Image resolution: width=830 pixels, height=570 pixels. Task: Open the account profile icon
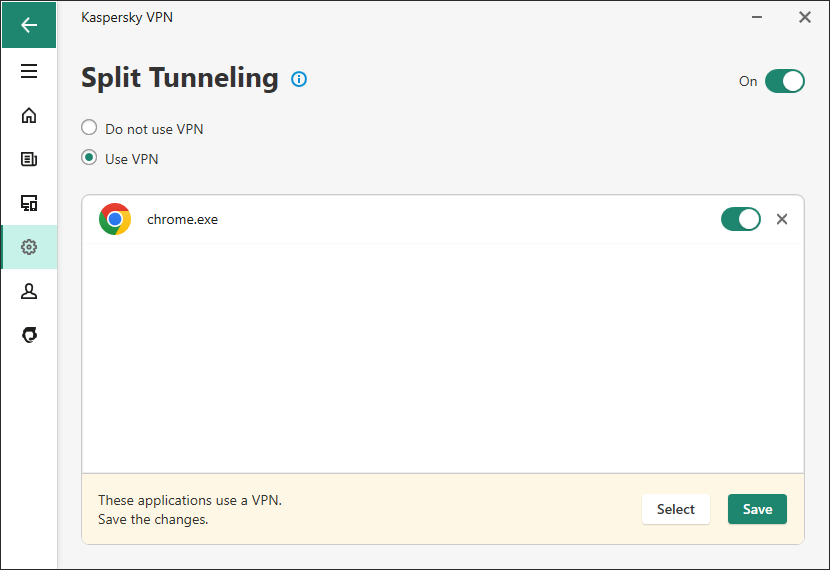pyautogui.click(x=29, y=291)
